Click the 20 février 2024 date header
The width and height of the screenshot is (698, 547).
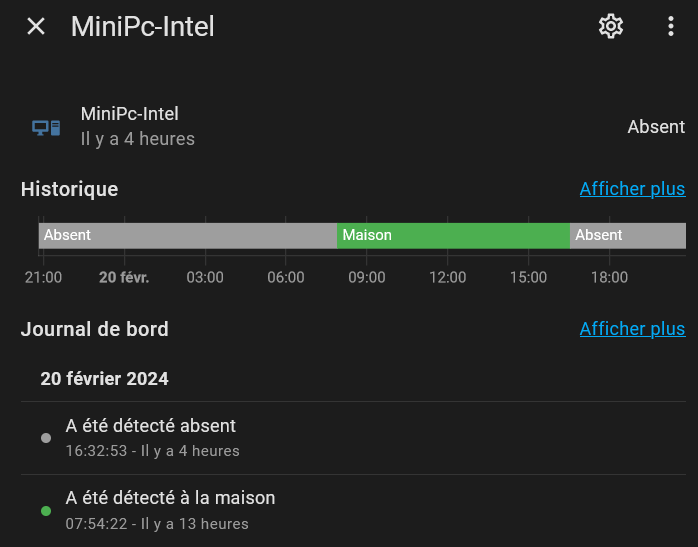(x=104, y=379)
